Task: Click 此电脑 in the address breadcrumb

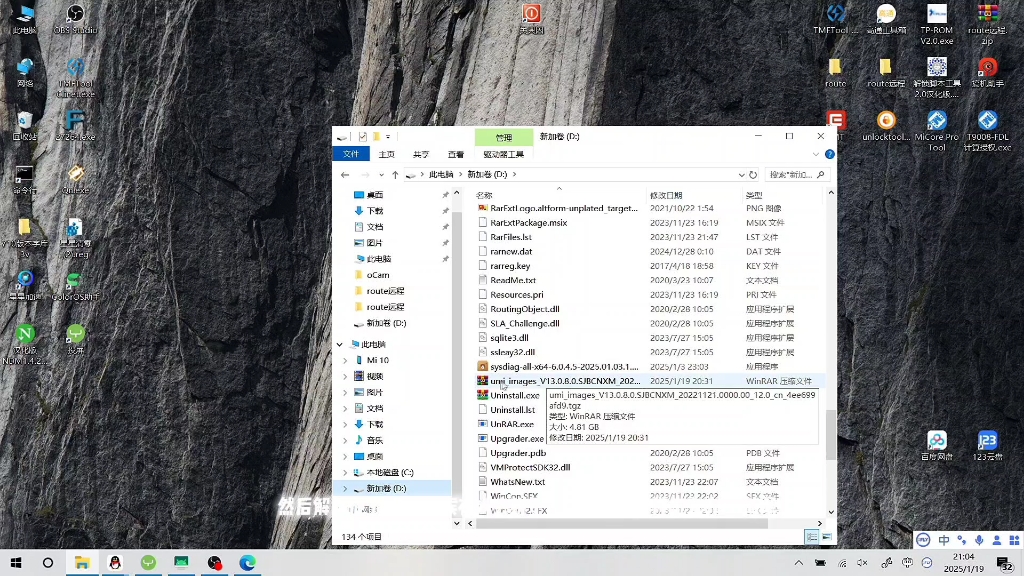Action: pyautogui.click(x=441, y=174)
